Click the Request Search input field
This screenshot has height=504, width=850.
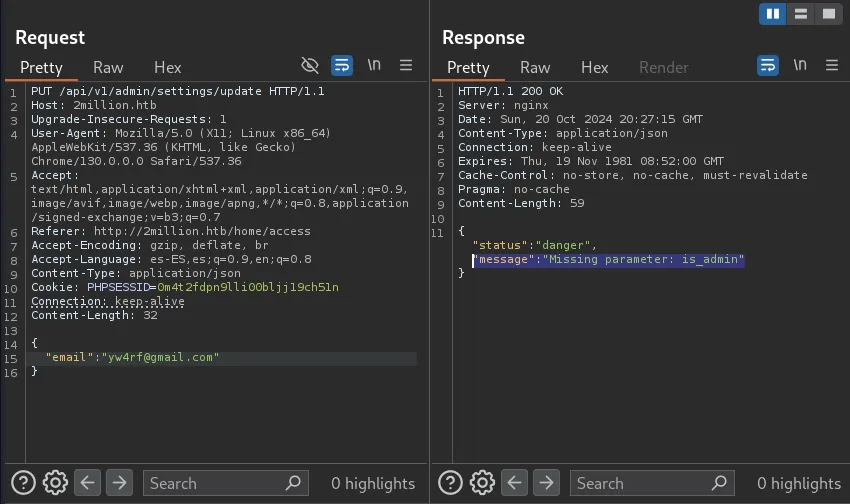tap(215, 483)
